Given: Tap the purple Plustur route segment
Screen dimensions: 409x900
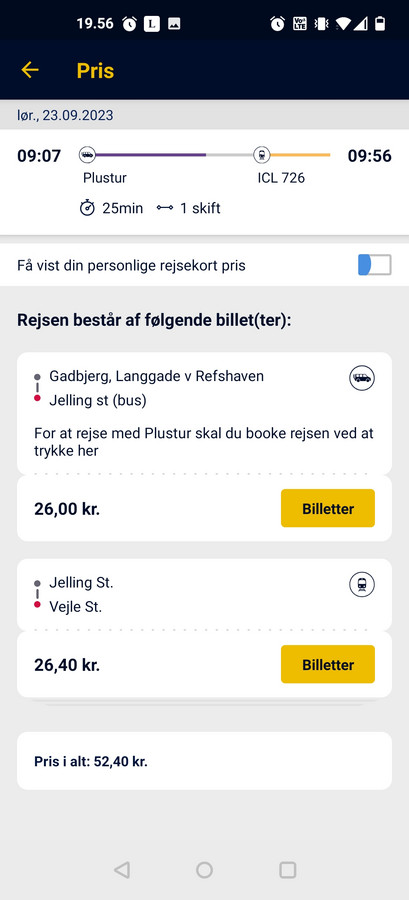Looking at the screenshot, I should (150, 154).
